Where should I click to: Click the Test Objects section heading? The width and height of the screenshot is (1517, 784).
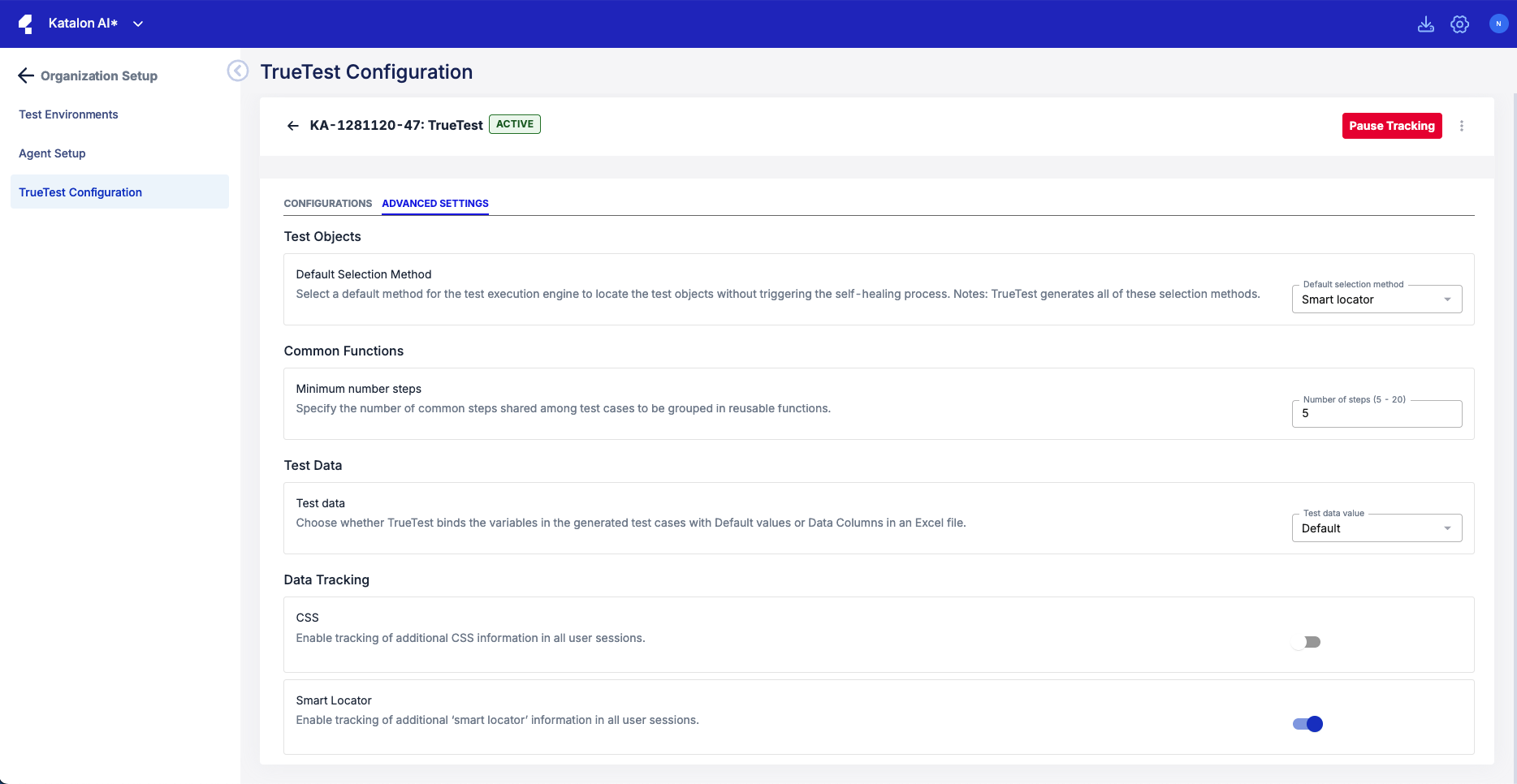click(322, 236)
